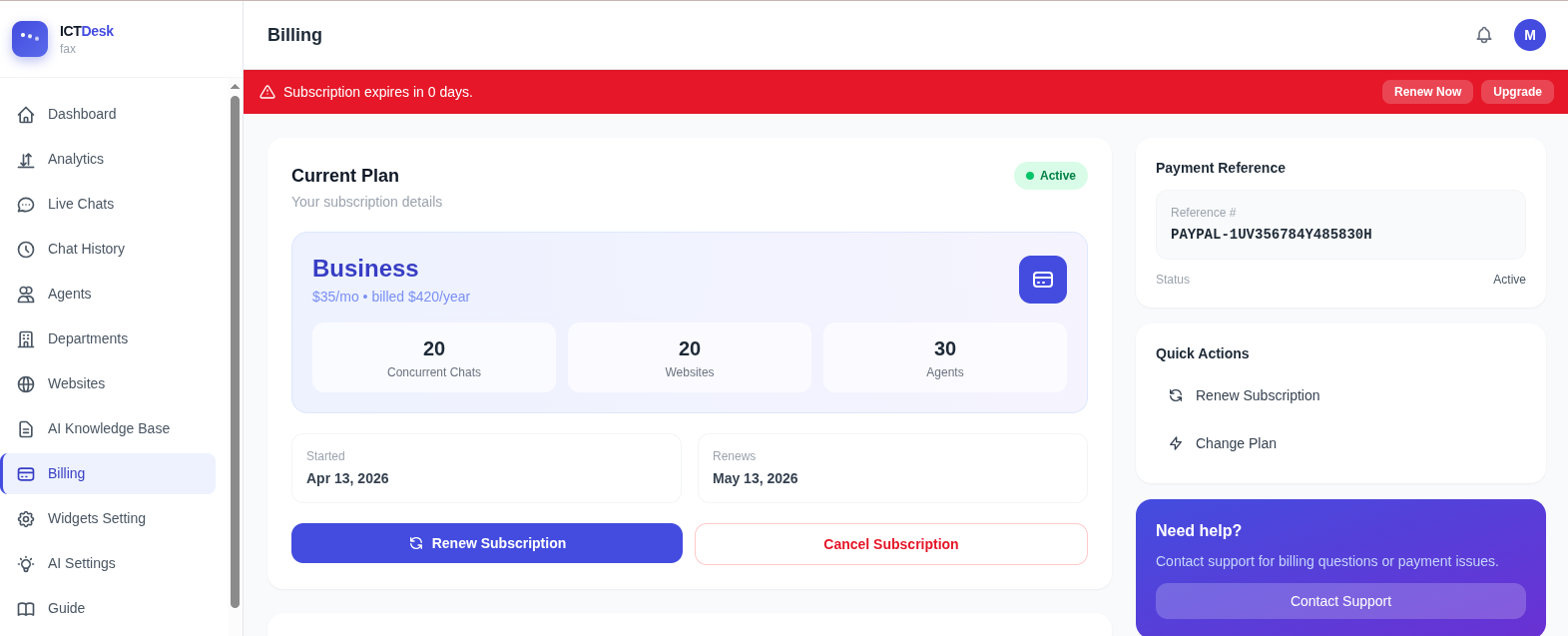Screen dimensions: 1568x636
Task: Click the 20 Concurrent Chats stat
Action: (x=434, y=357)
